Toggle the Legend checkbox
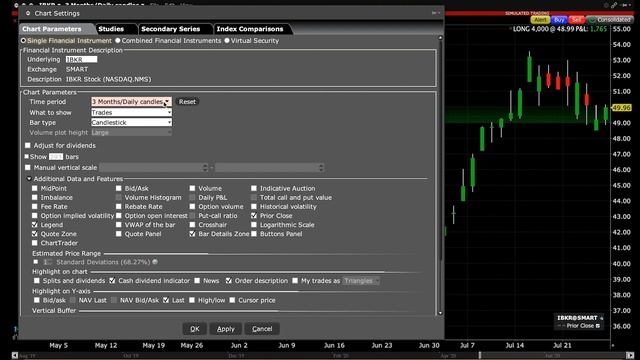This screenshot has width=640, height=360. click(x=35, y=224)
